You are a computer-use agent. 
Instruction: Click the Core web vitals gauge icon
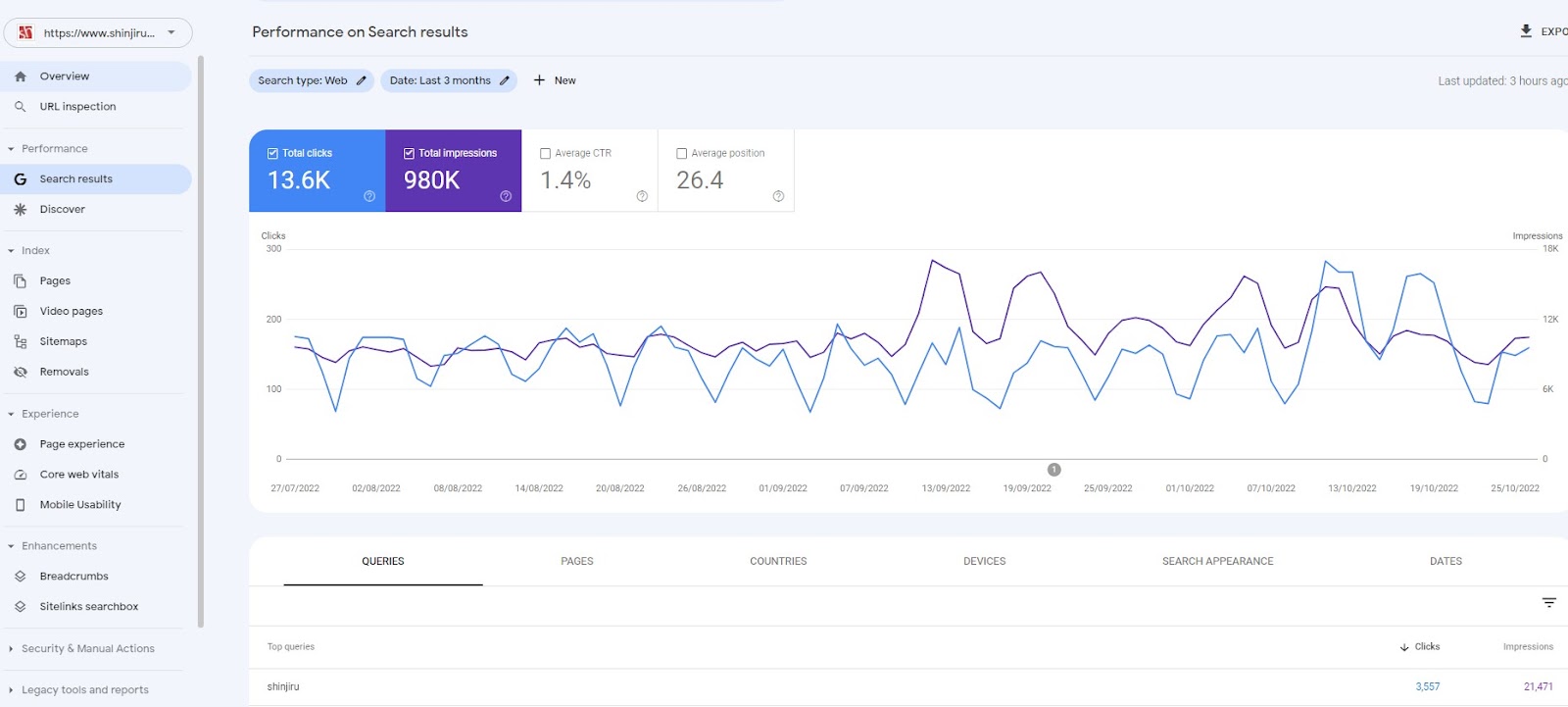tap(21, 475)
